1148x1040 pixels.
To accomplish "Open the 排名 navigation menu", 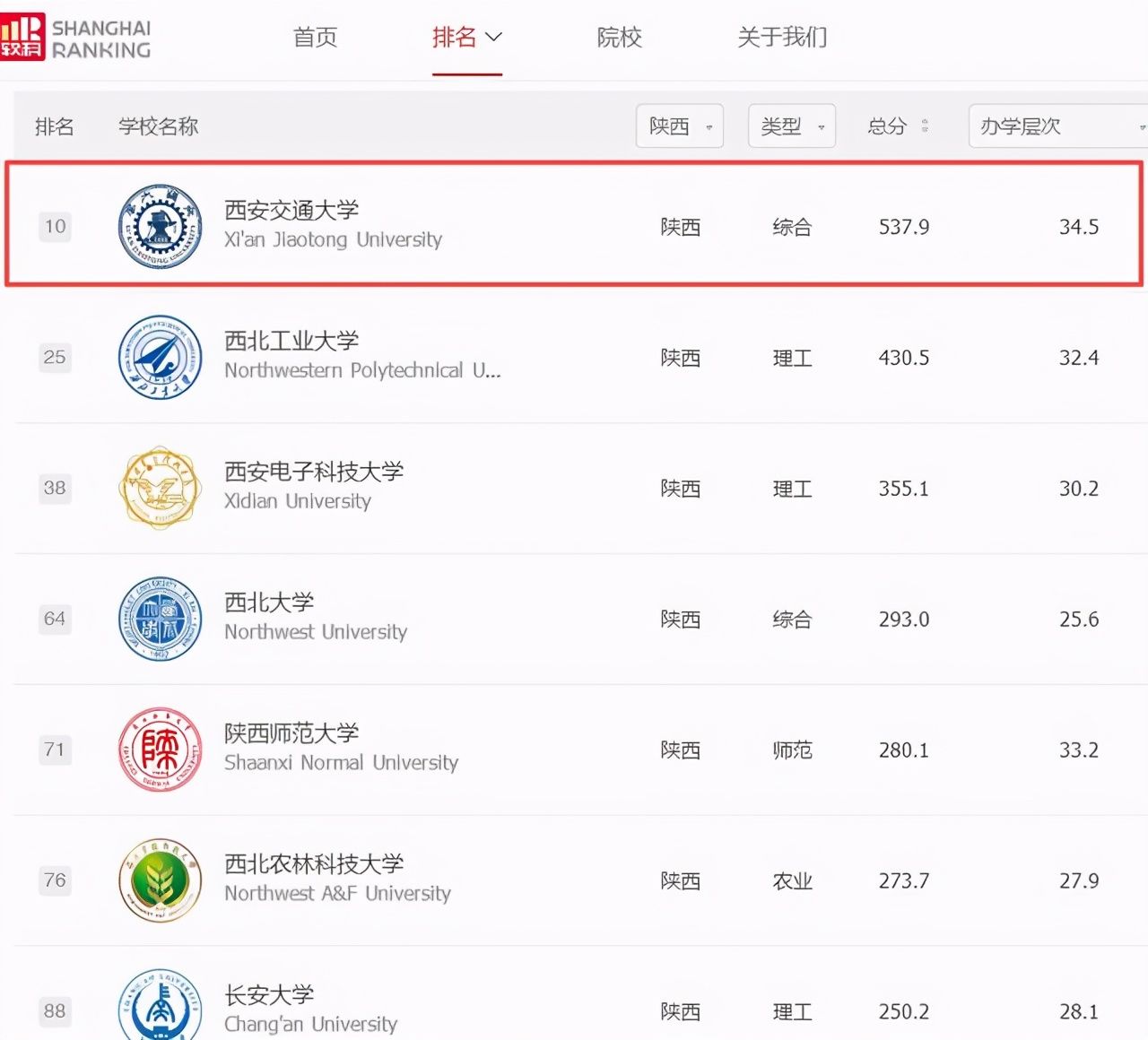I will pyautogui.click(x=466, y=38).
